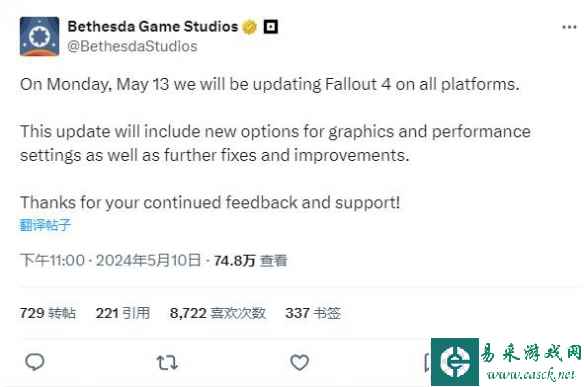Image resolution: width=584 pixels, height=387 pixels.
Task: Click the partially hidden bookmark icon
Action: pyautogui.click(x=428, y=362)
